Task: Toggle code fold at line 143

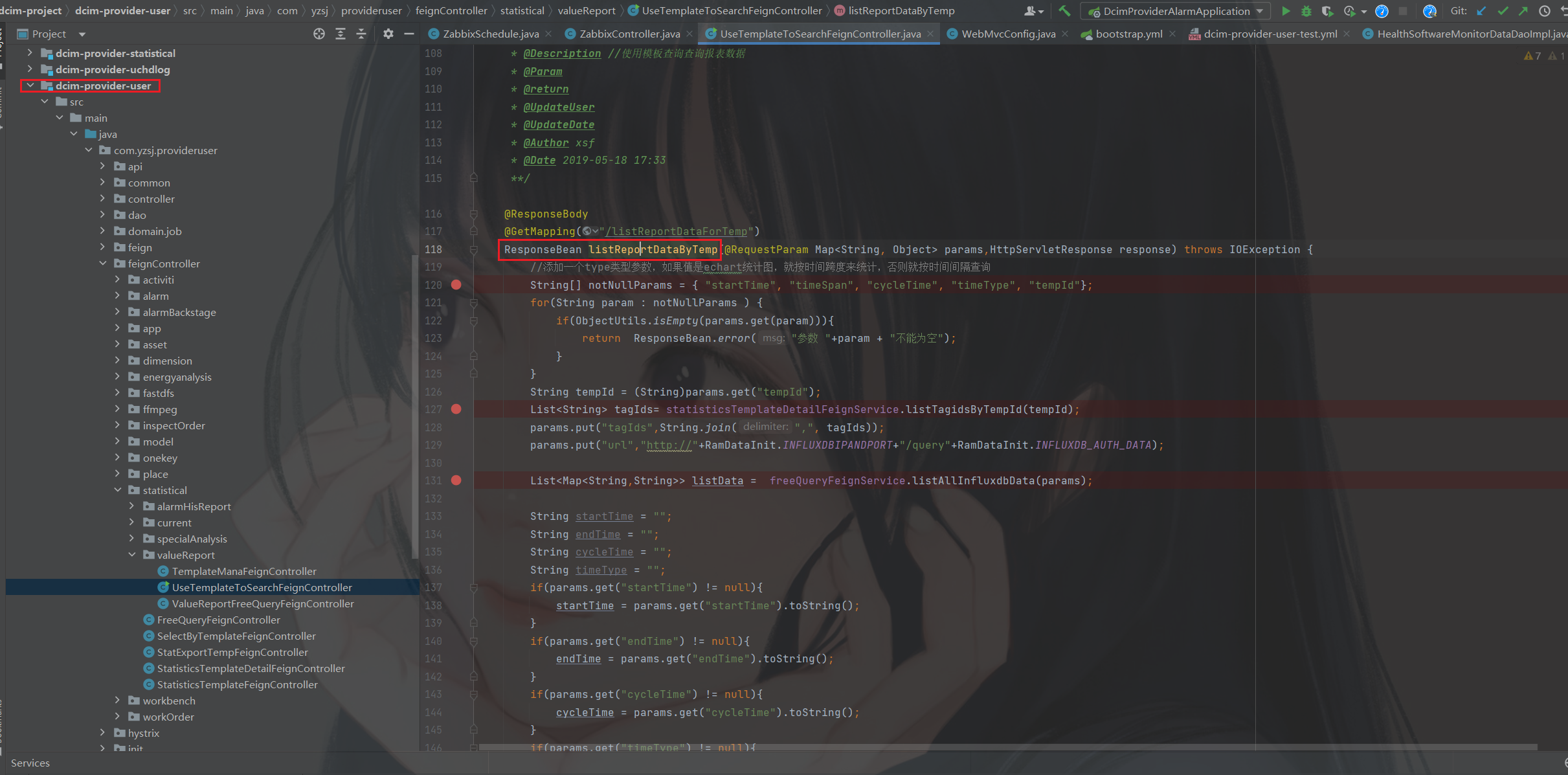Action: [x=473, y=694]
